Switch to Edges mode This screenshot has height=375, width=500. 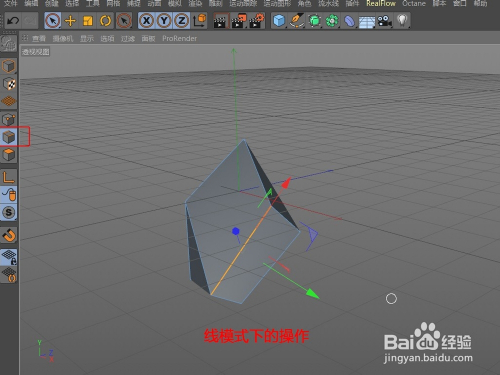point(8,137)
